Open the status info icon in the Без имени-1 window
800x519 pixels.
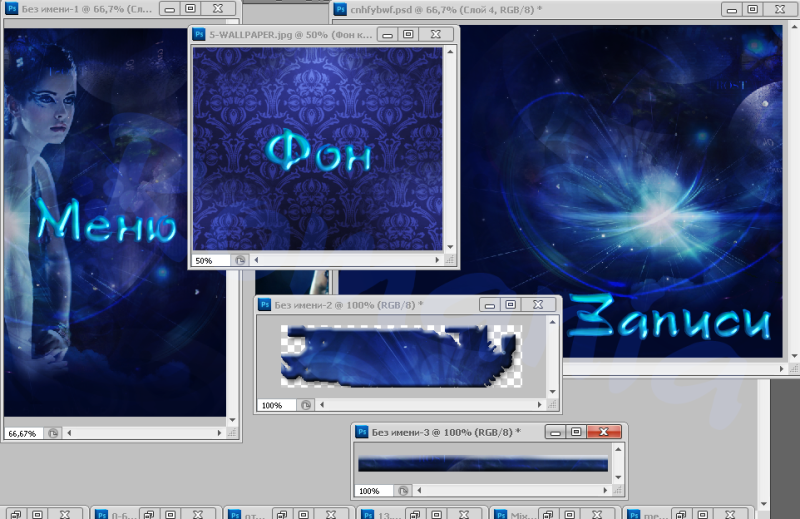click(53, 433)
